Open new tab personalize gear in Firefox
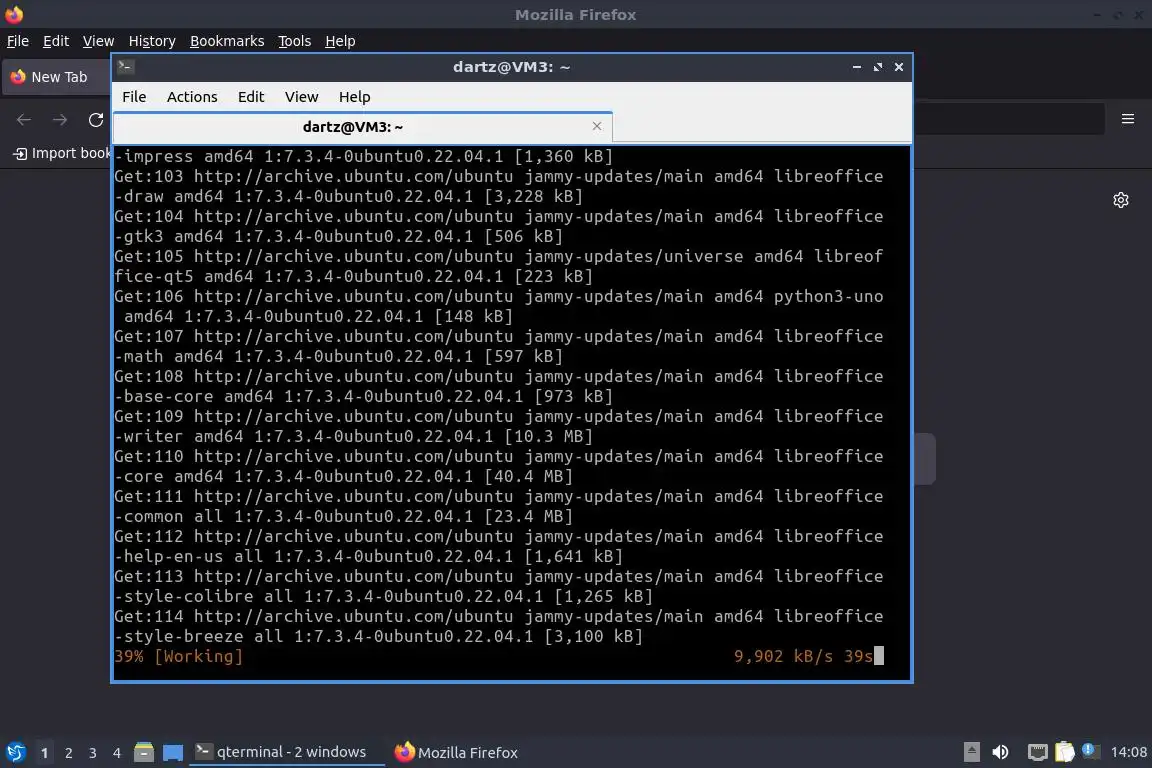The height and width of the screenshot is (768, 1152). (x=1120, y=200)
